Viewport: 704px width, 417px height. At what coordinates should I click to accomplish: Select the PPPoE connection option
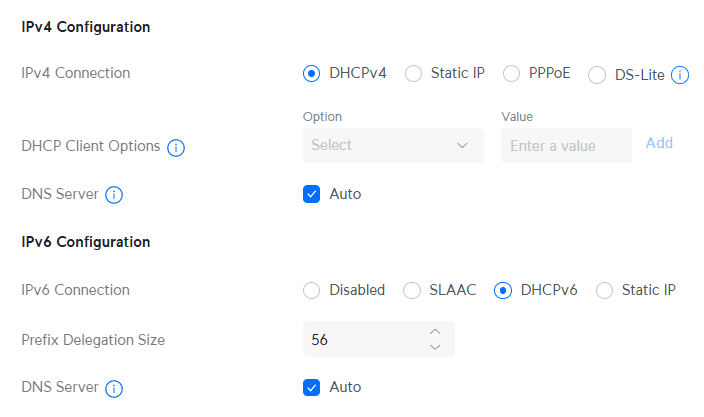(511, 73)
